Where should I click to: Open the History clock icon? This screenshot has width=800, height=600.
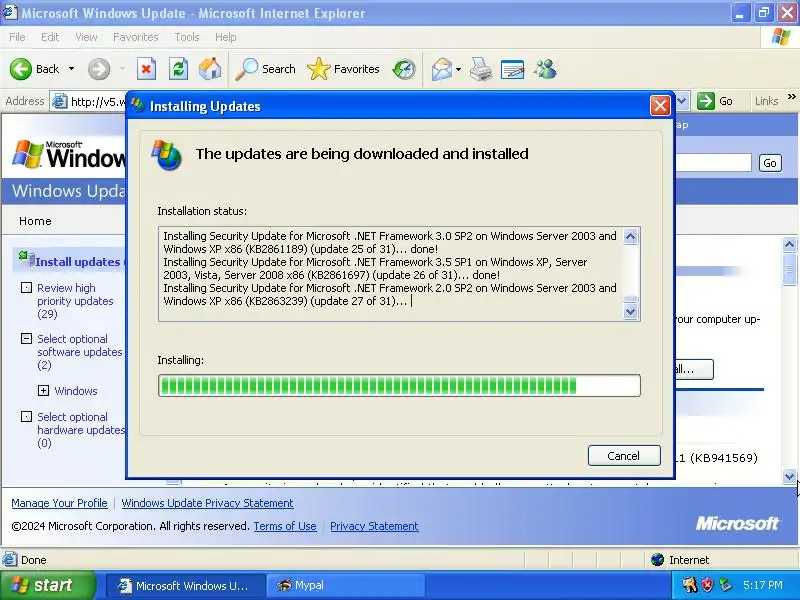tap(404, 69)
